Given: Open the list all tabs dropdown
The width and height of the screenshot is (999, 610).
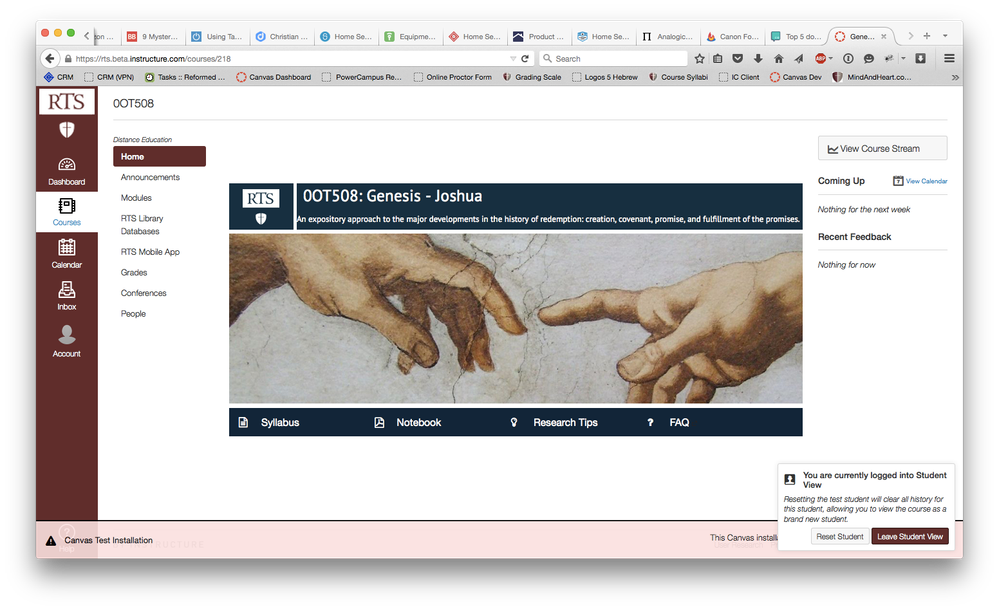Looking at the screenshot, I should point(945,36).
